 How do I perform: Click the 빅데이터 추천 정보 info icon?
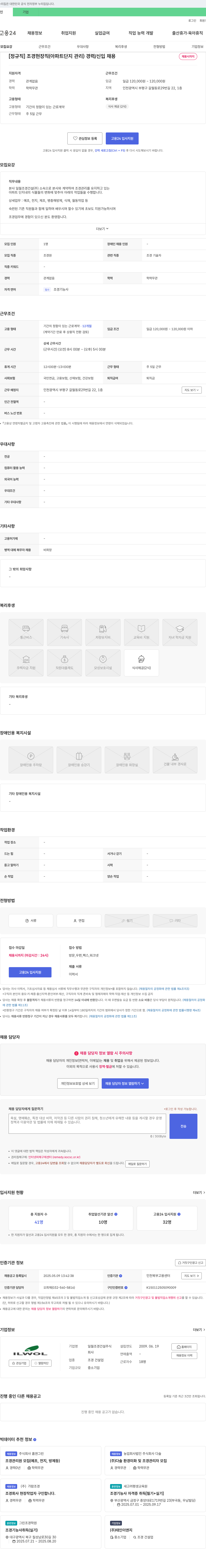(x=35, y=1440)
